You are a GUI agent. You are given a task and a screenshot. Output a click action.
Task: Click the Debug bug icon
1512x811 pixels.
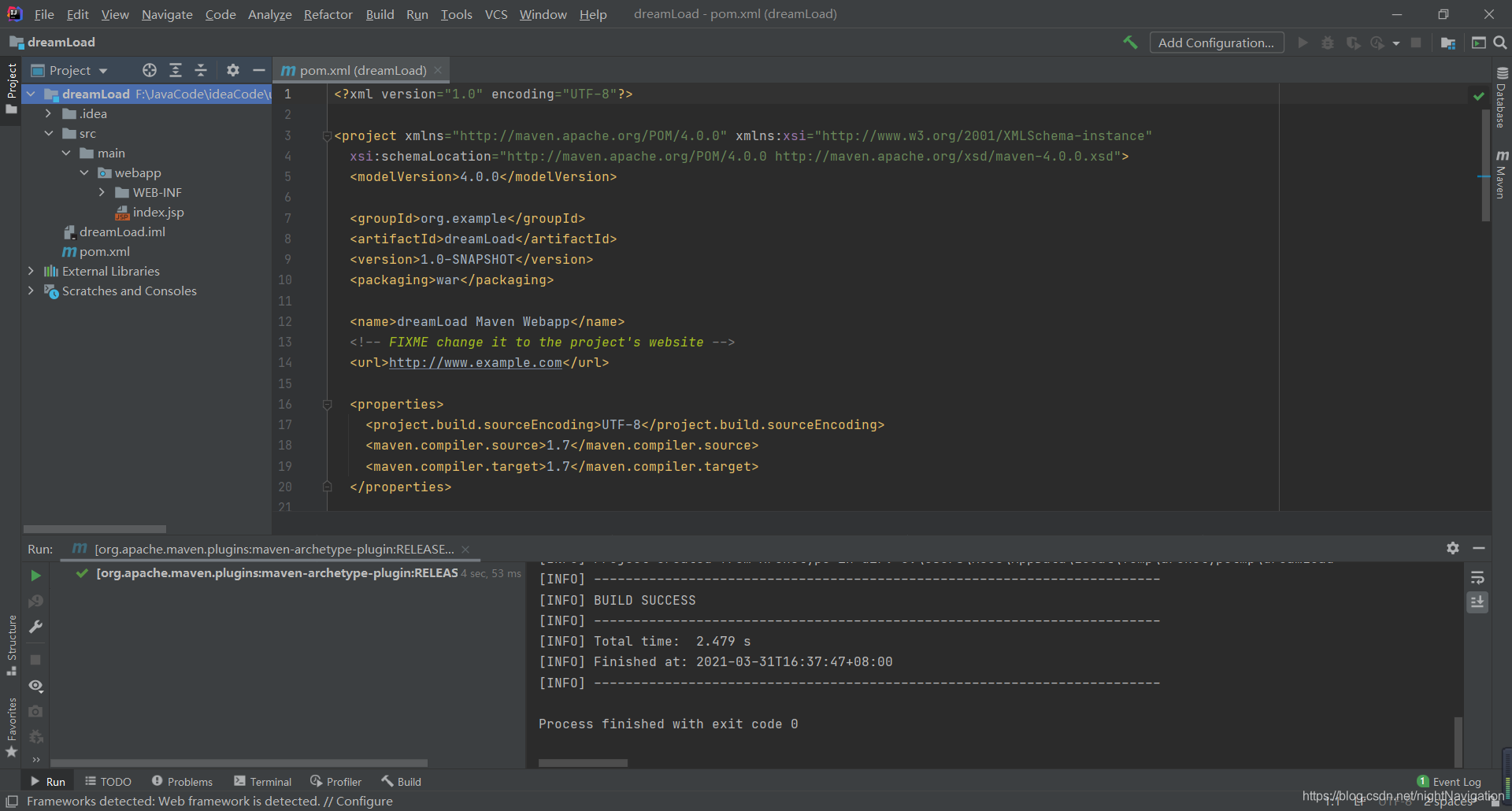(1328, 43)
